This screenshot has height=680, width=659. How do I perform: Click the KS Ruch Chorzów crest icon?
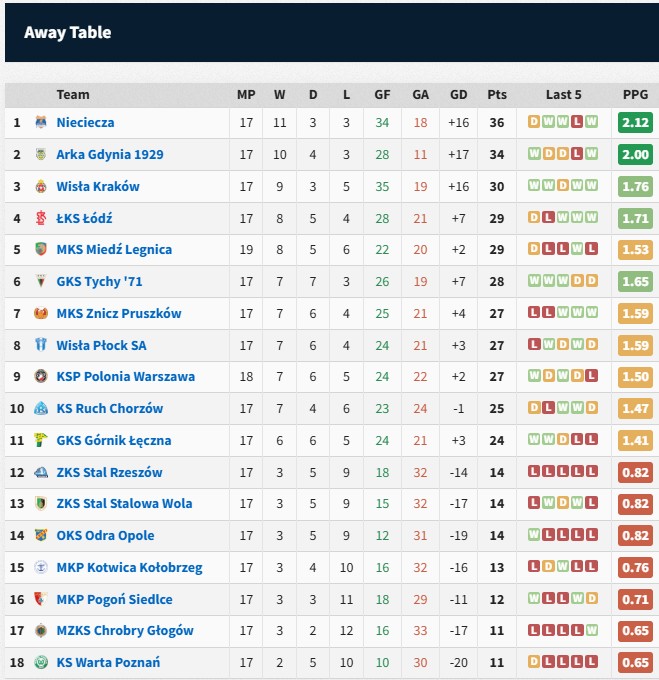point(41,409)
